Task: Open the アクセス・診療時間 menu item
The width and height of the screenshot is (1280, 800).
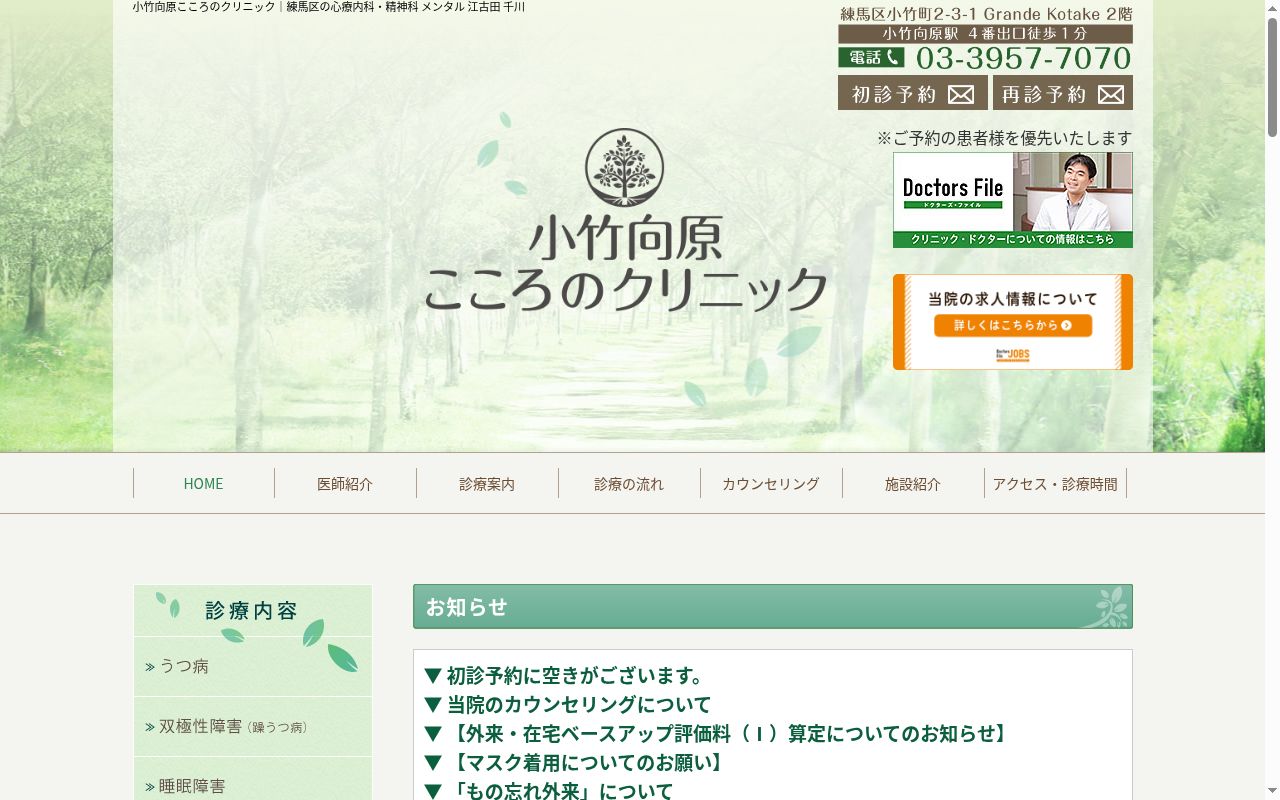Action: 1055,483
